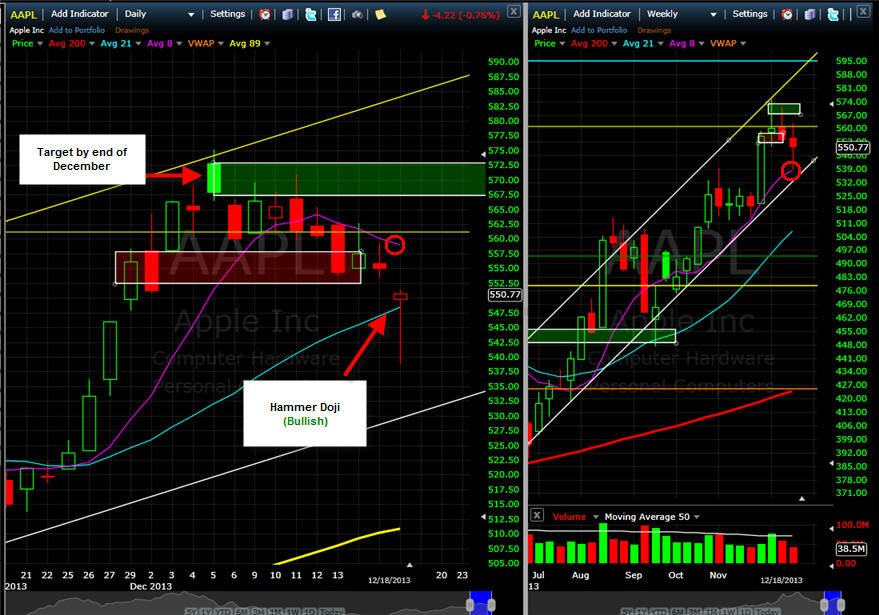
Task: Expand Avg 8 options in Weekly chart
Action: (701, 44)
